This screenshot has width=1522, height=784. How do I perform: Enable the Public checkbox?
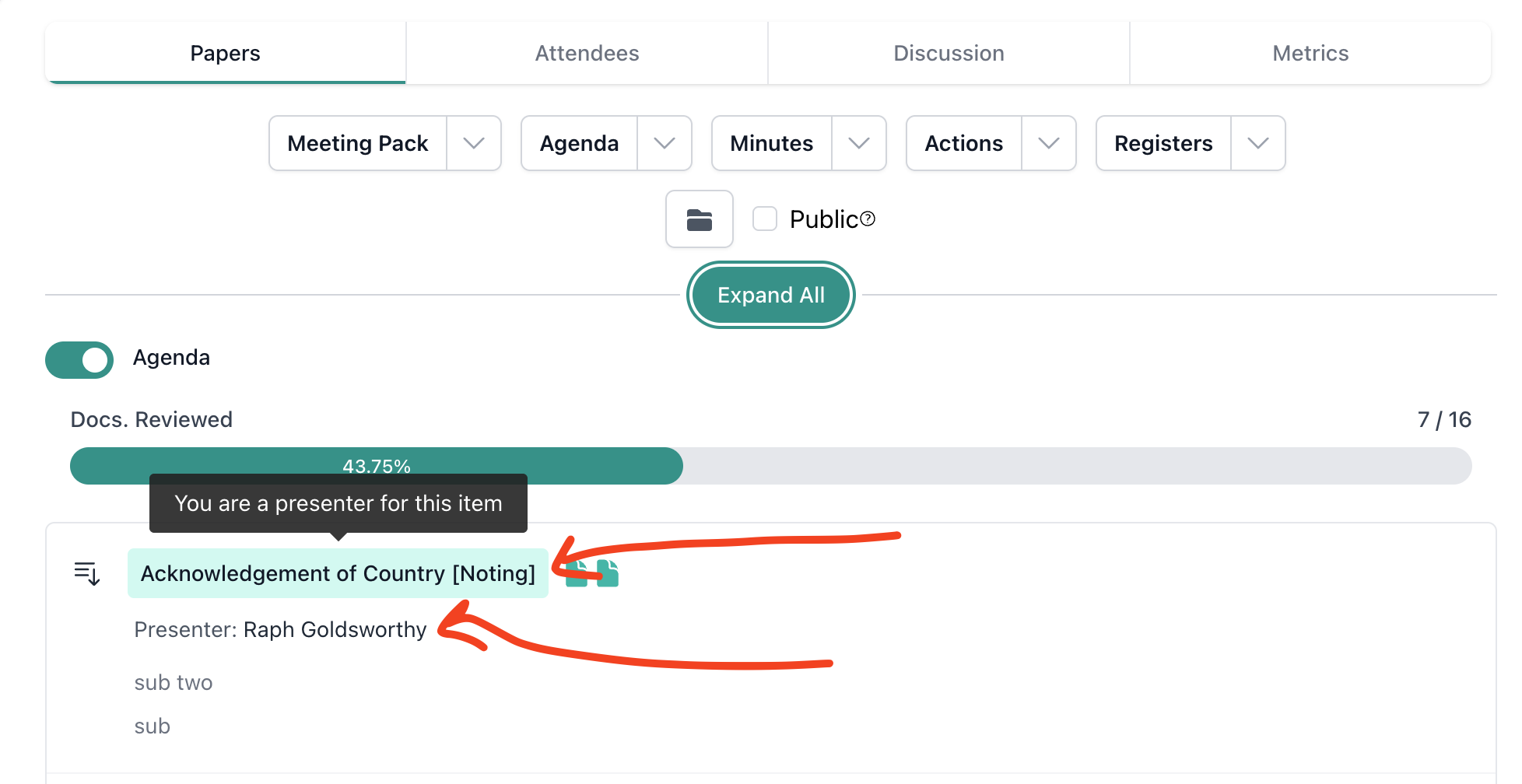(x=764, y=219)
